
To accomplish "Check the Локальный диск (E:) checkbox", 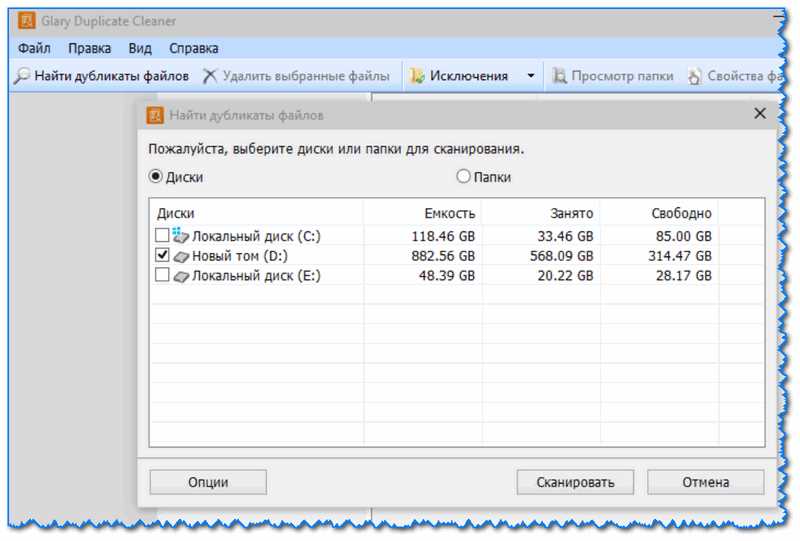I will pyautogui.click(x=162, y=275).
